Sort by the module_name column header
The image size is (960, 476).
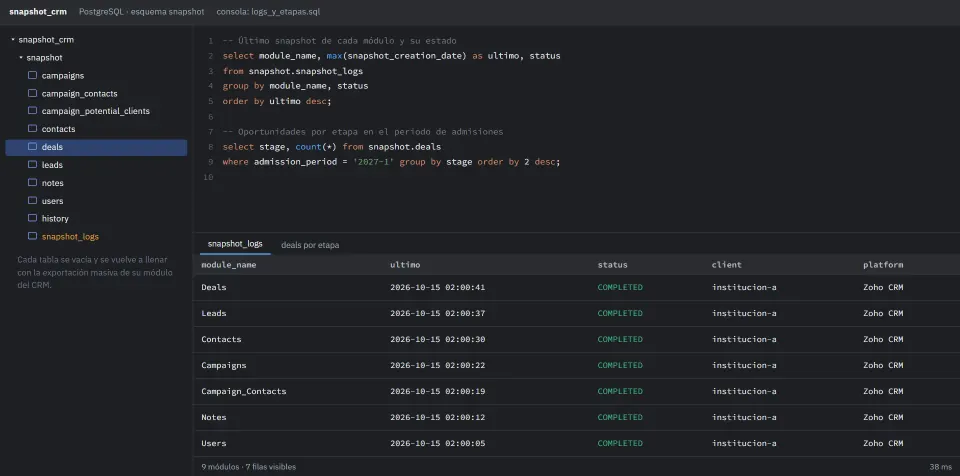click(x=229, y=265)
